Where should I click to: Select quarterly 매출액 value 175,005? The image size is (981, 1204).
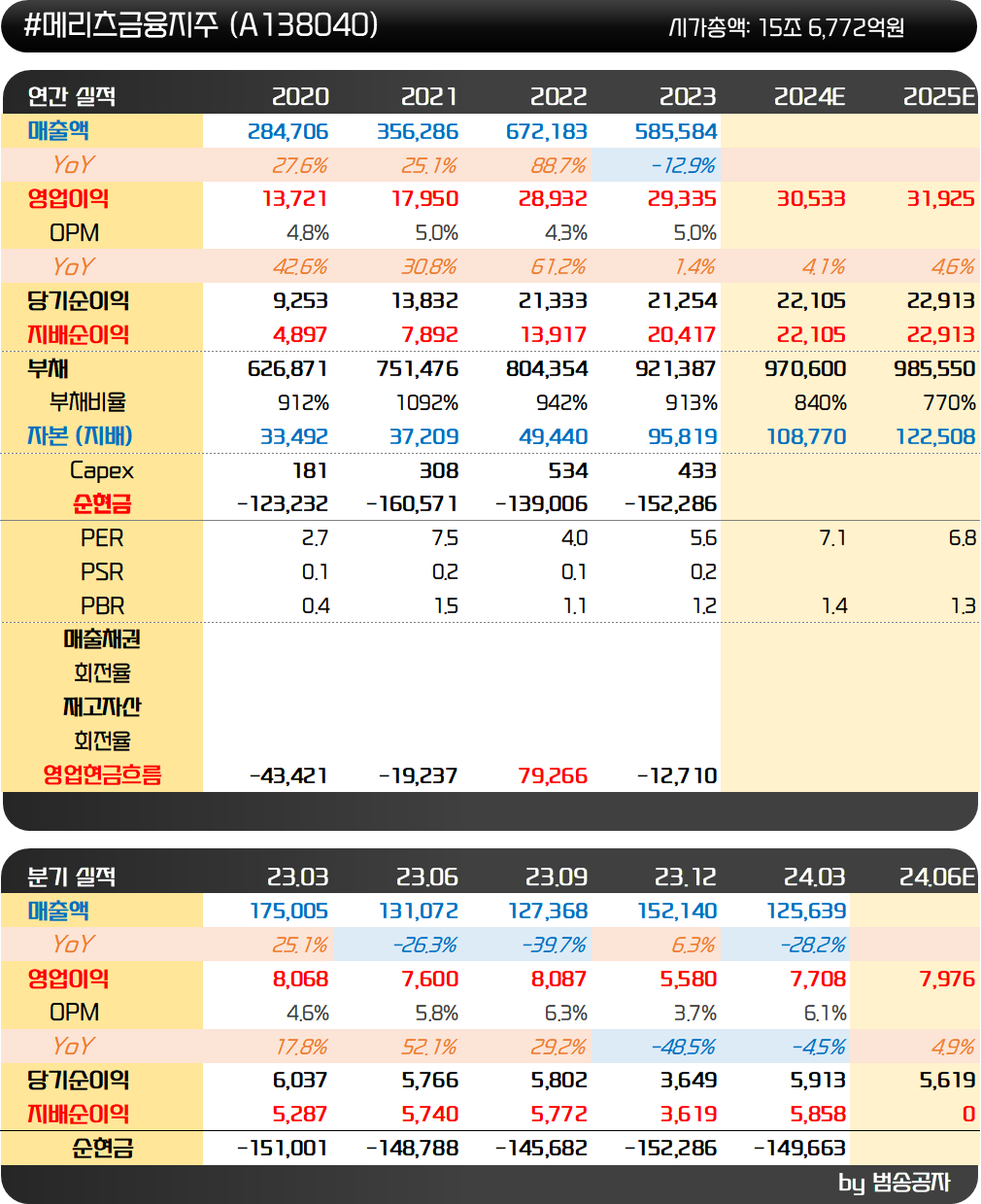tap(289, 912)
